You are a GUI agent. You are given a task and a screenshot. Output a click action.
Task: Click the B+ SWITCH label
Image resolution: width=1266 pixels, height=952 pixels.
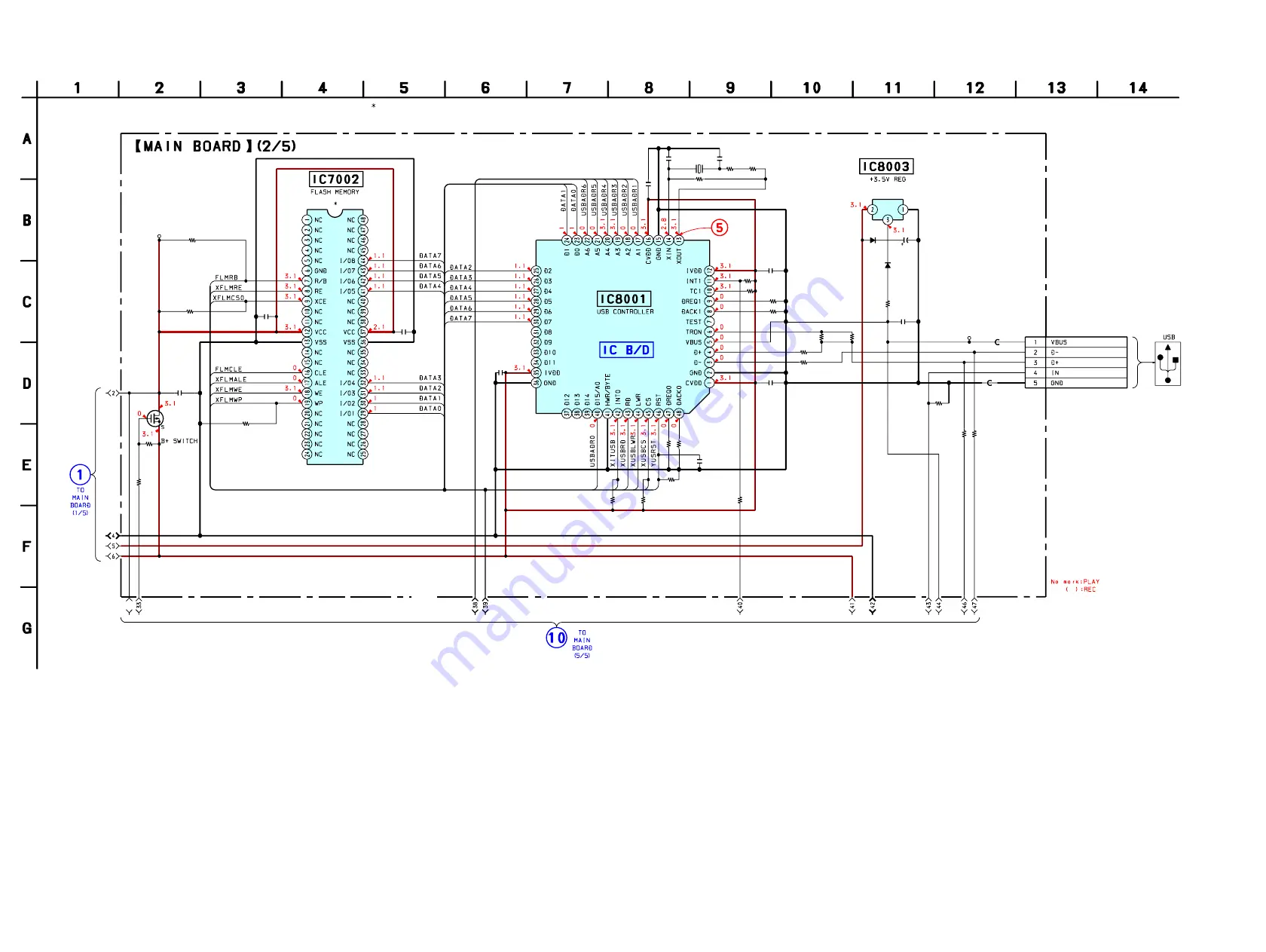tap(179, 441)
